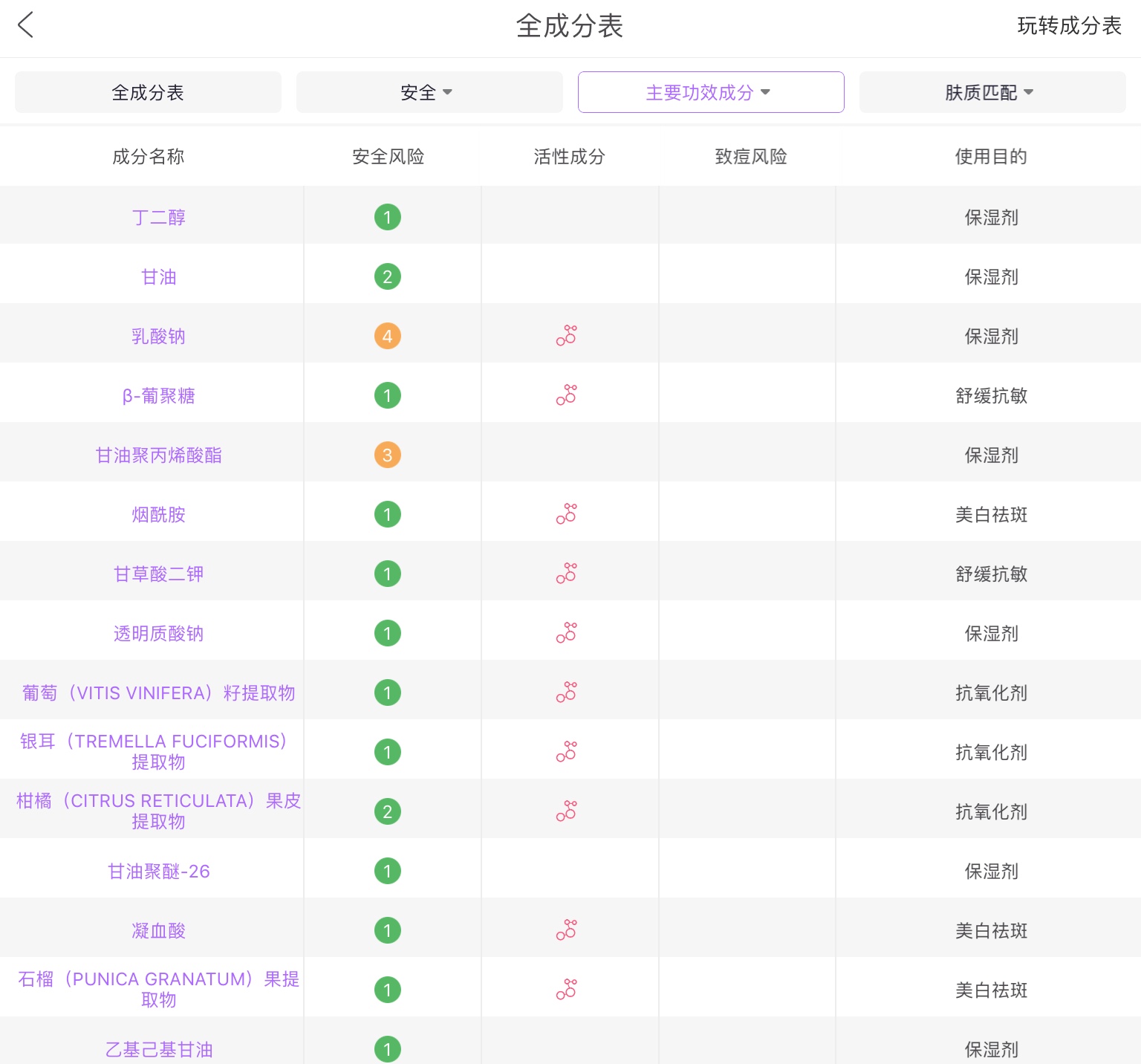1141x1064 pixels.
Task: Select the 全成分表 filter tab
Action: click(148, 92)
